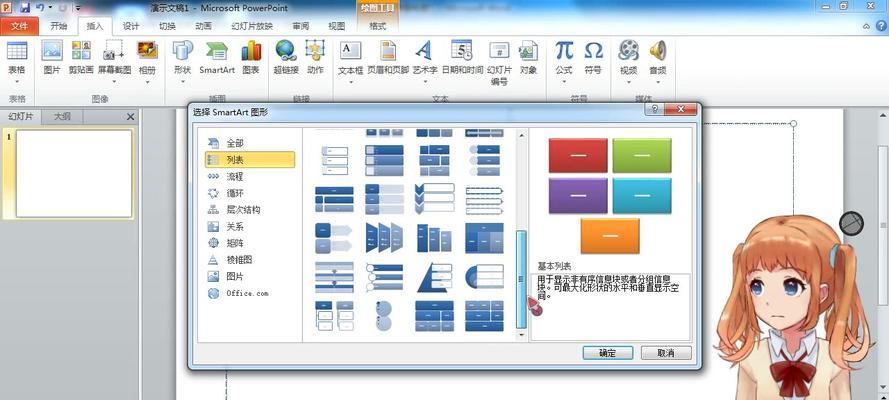Switch to the 切换 transitions tab

click(x=167, y=26)
